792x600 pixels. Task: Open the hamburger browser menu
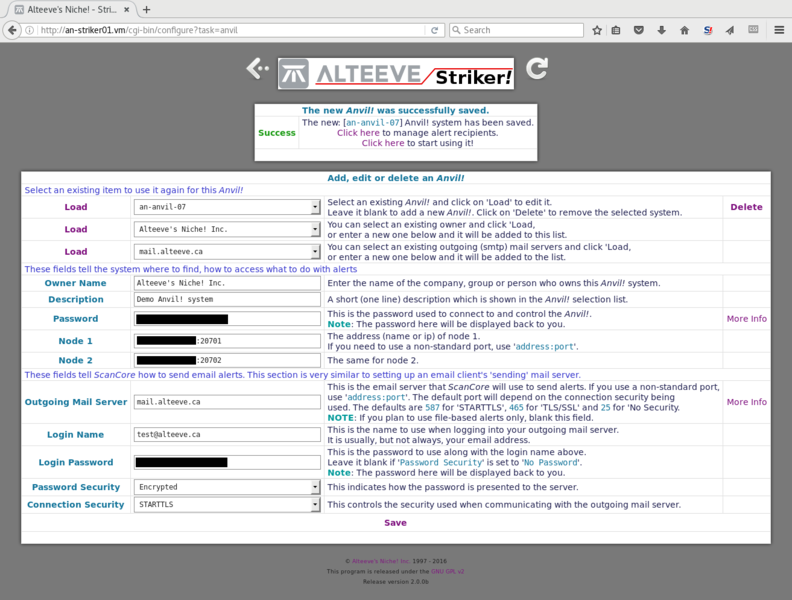[x=779, y=30]
